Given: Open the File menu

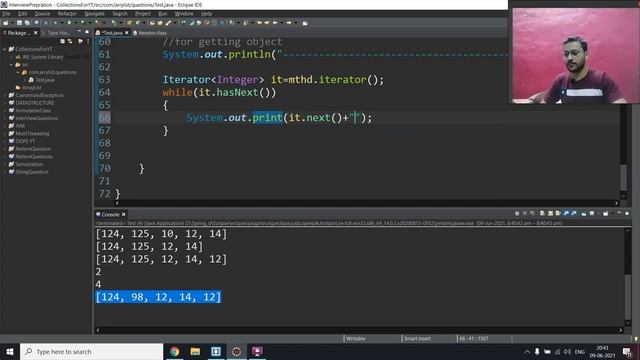Looking at the screenshot, I should tap(6, 13).
